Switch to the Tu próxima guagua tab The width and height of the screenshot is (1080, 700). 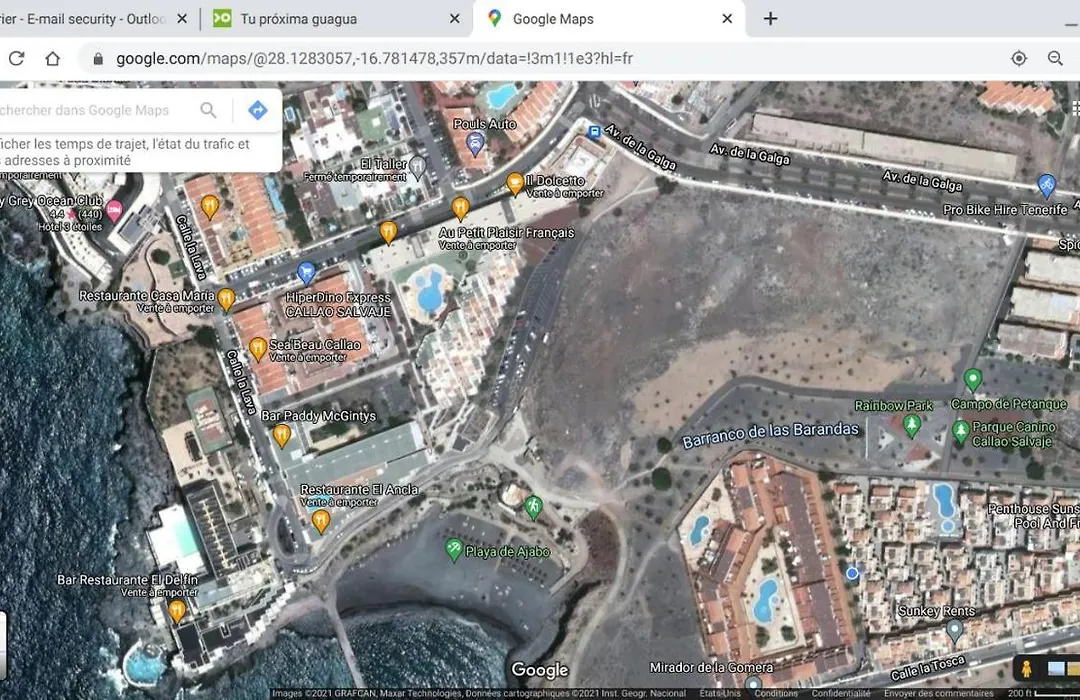tap(336, 19)
